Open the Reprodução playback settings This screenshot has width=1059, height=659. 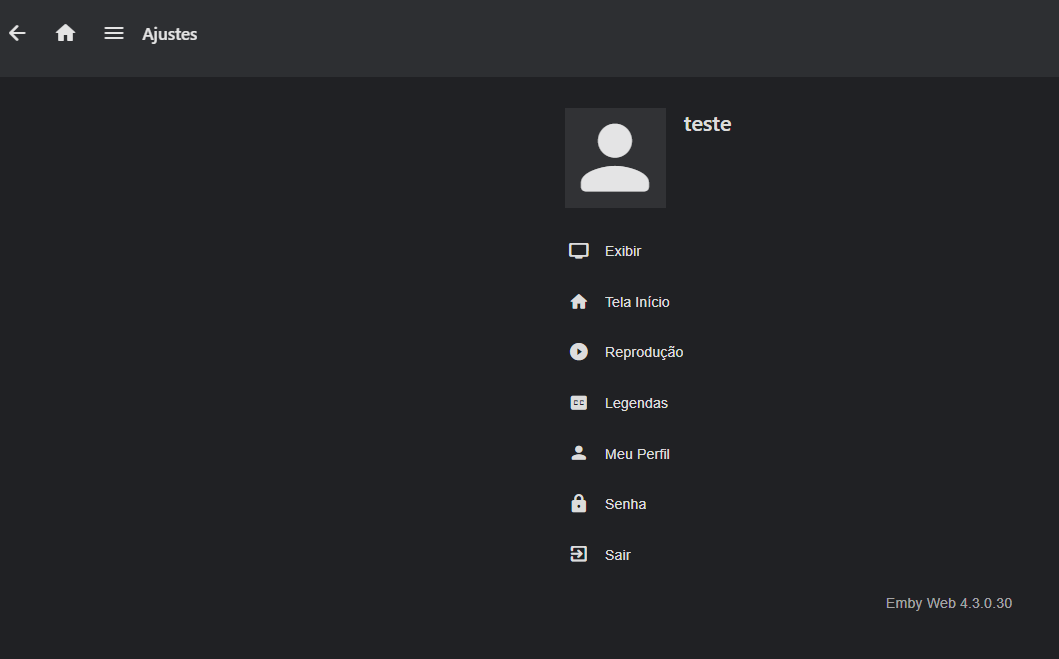click(644, 351)
